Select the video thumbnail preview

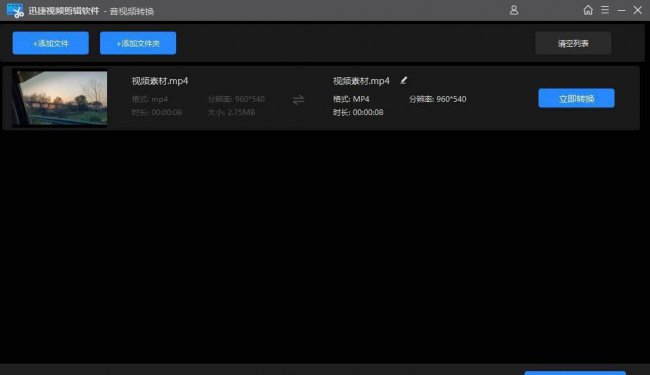tap(60, 98)
